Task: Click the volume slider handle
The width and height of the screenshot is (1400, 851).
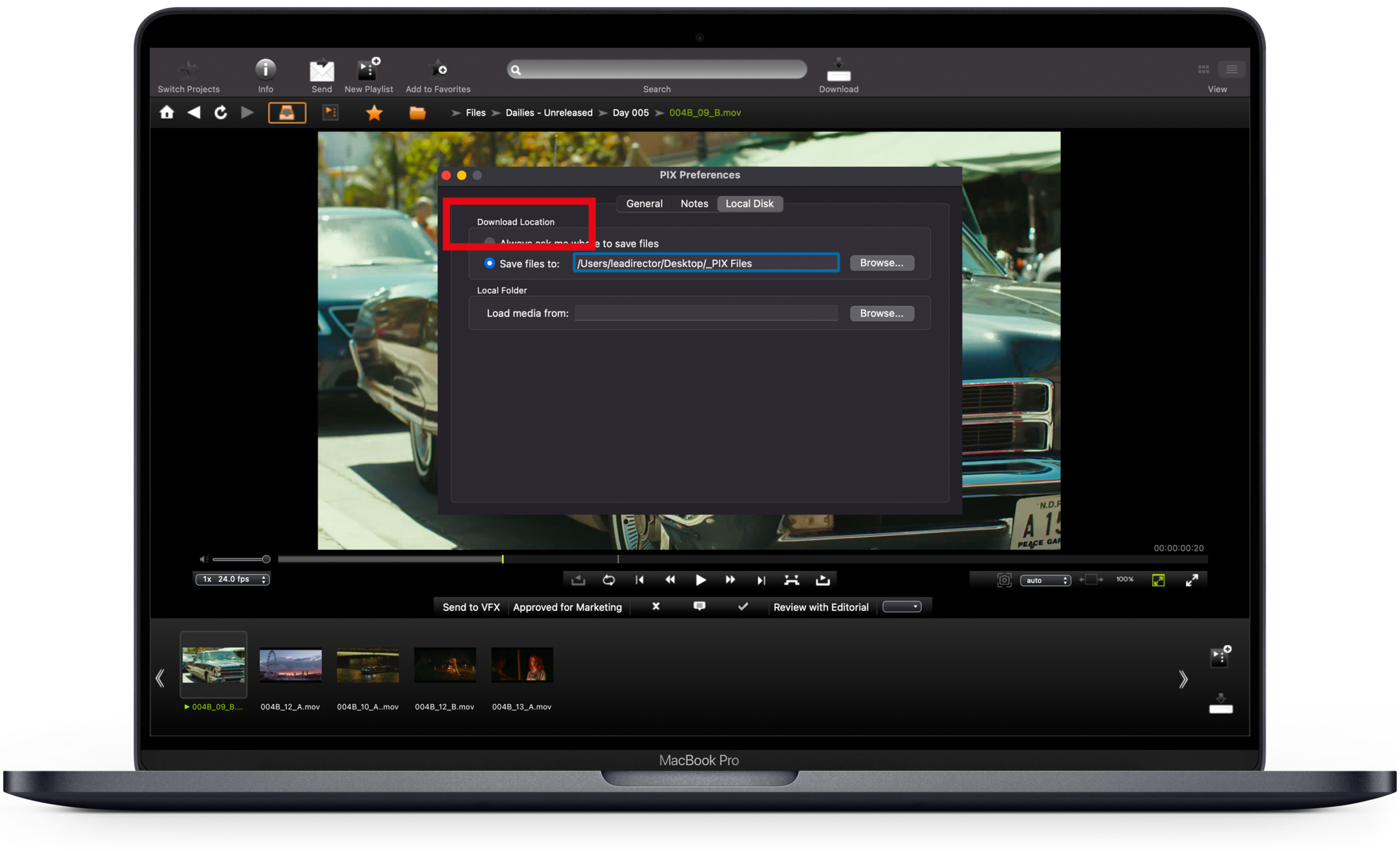Action: point(266,559)
